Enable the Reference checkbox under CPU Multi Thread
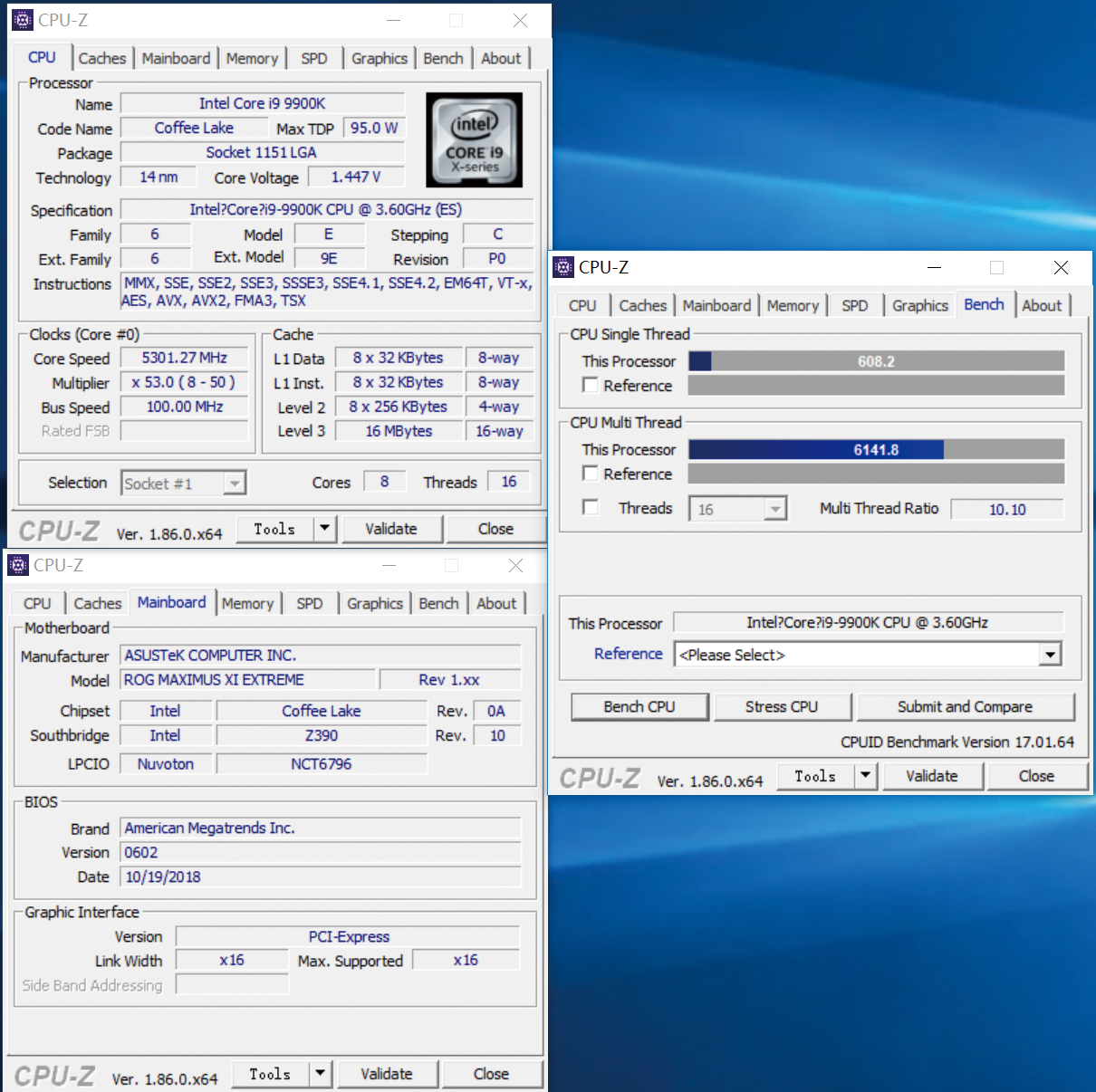1096x1092 pixels. tap(590, 474)
